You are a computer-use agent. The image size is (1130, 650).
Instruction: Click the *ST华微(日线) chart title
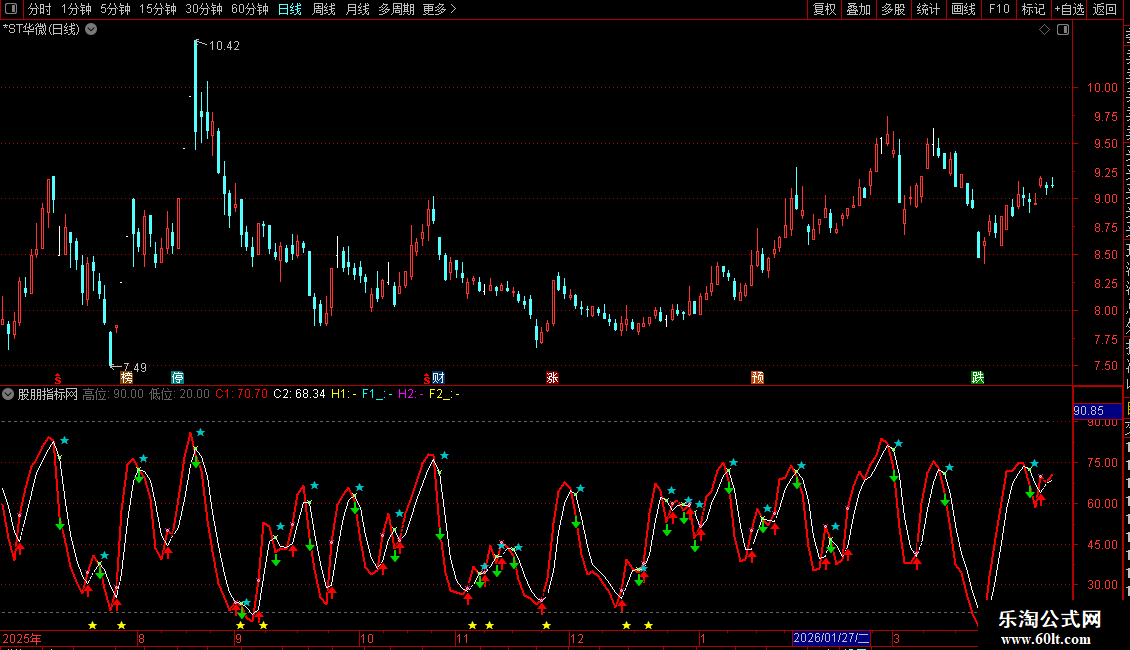[x=41, y=30]
